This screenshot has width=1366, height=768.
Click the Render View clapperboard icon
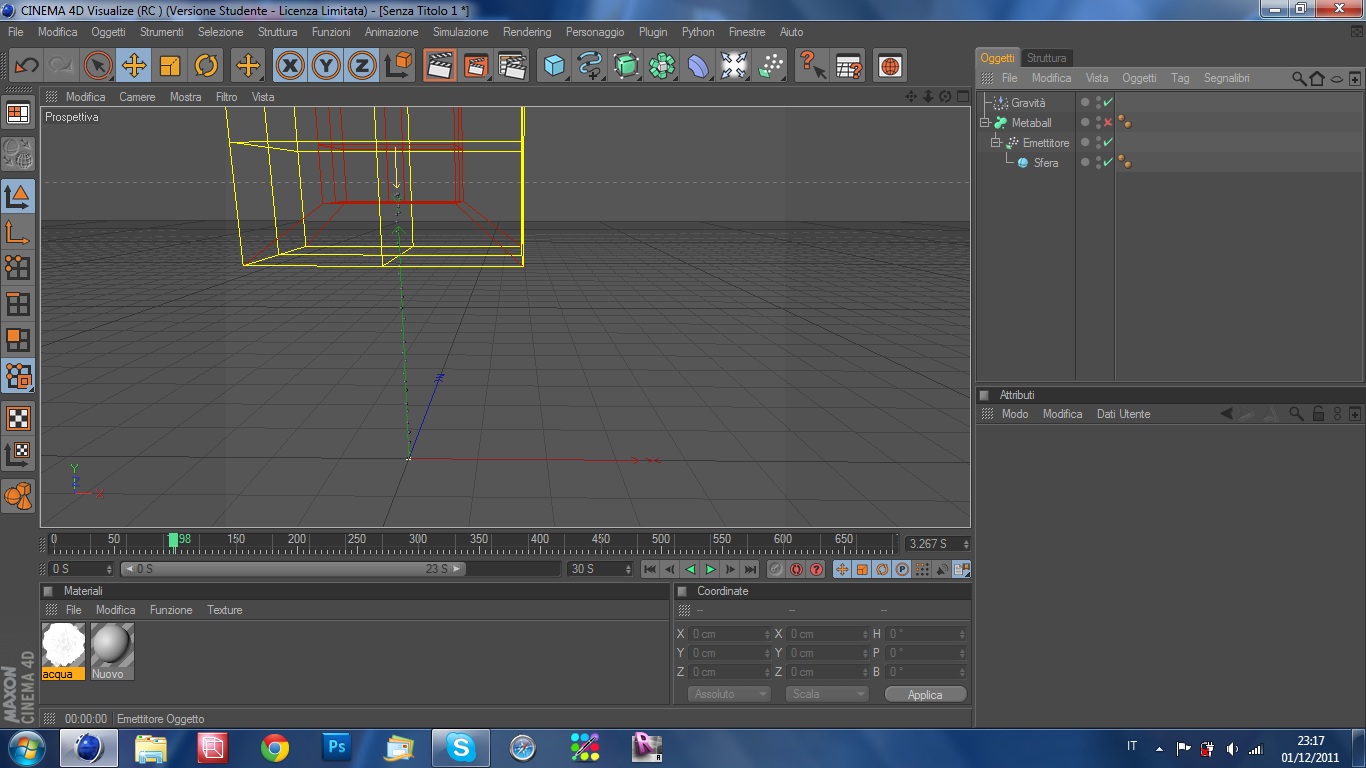tap(439, 66)
